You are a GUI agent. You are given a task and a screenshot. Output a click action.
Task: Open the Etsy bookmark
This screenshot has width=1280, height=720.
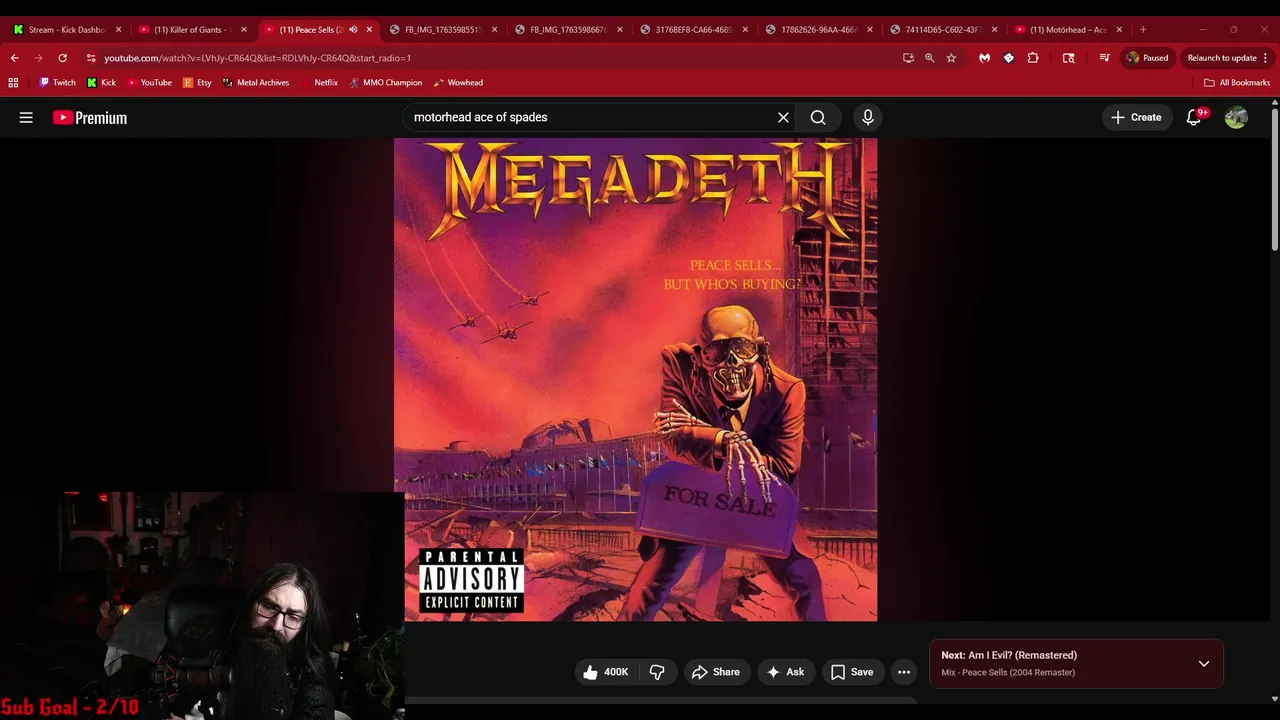tap(197, 83)
